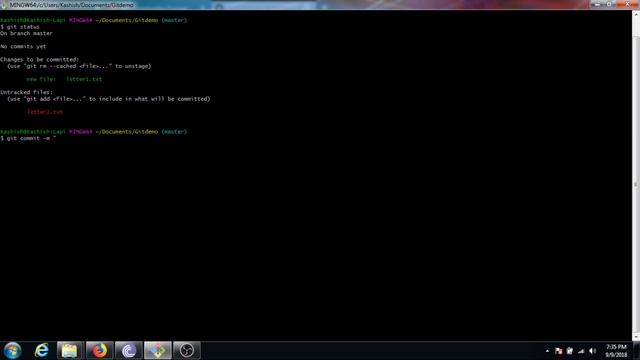The image size is (640, 360).
Task: Click the second prompt's "(master)" branch label
Action: pos(174,132)
